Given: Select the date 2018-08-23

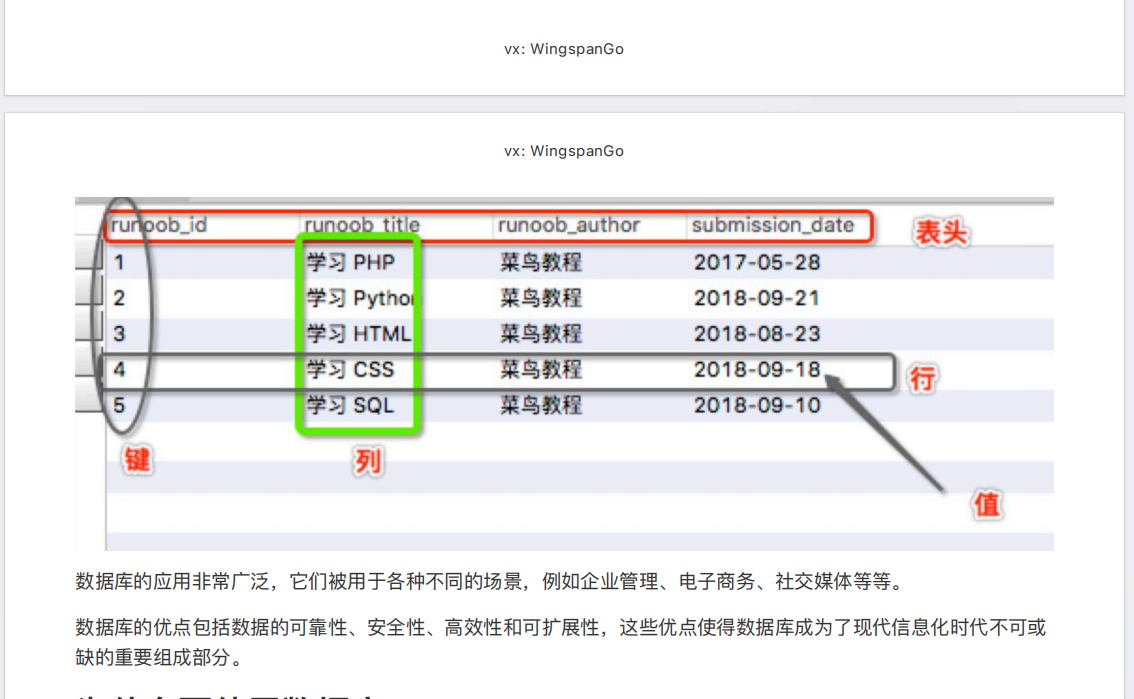Looking at the screenshot, I should 757,334.
